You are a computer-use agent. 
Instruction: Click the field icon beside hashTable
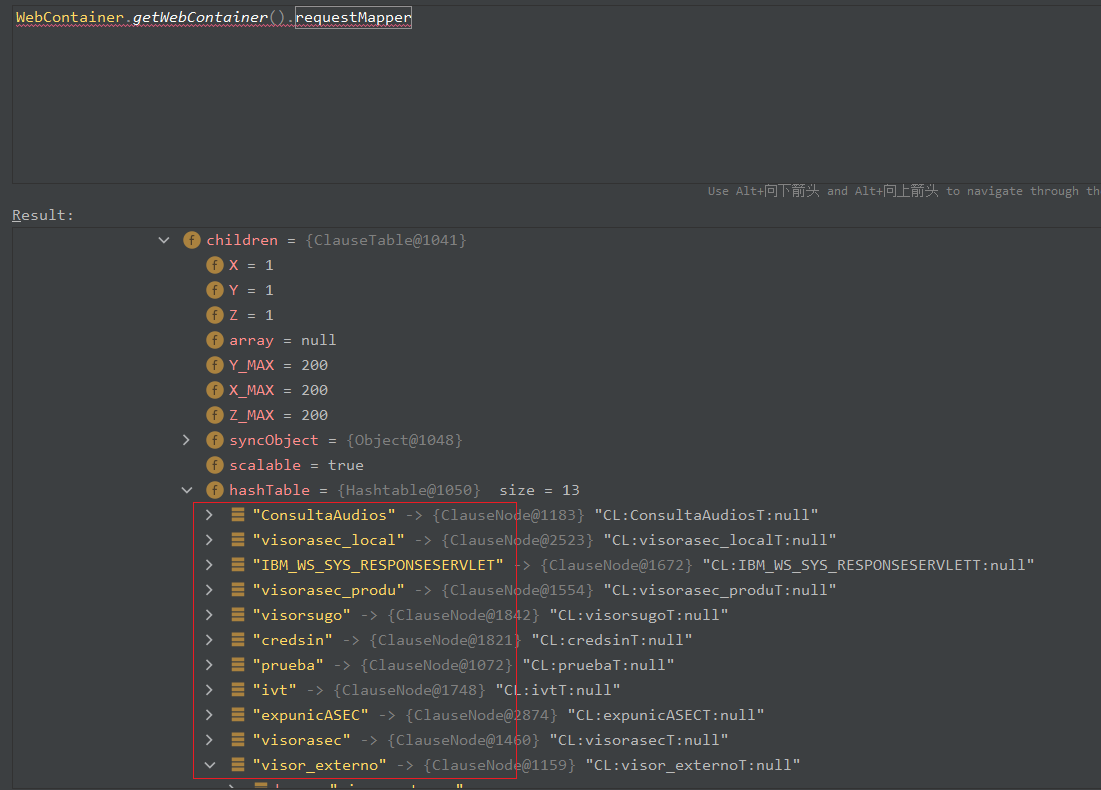[215, 490]
